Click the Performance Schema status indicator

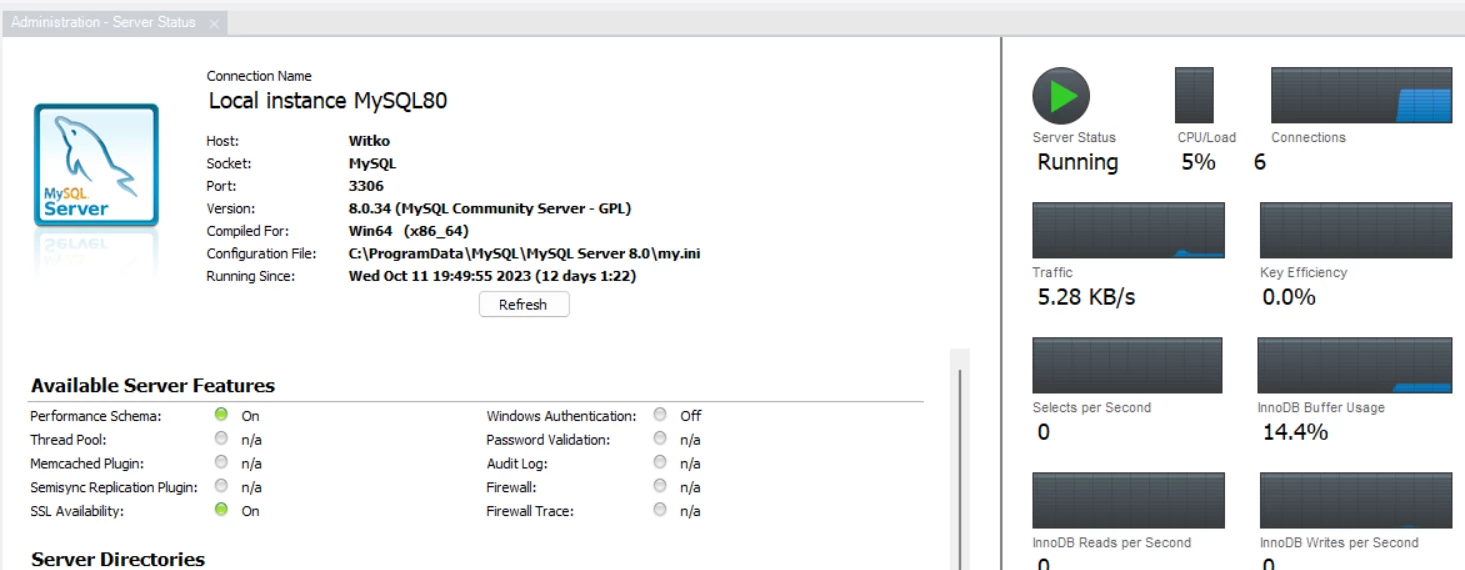click(221, 414)
